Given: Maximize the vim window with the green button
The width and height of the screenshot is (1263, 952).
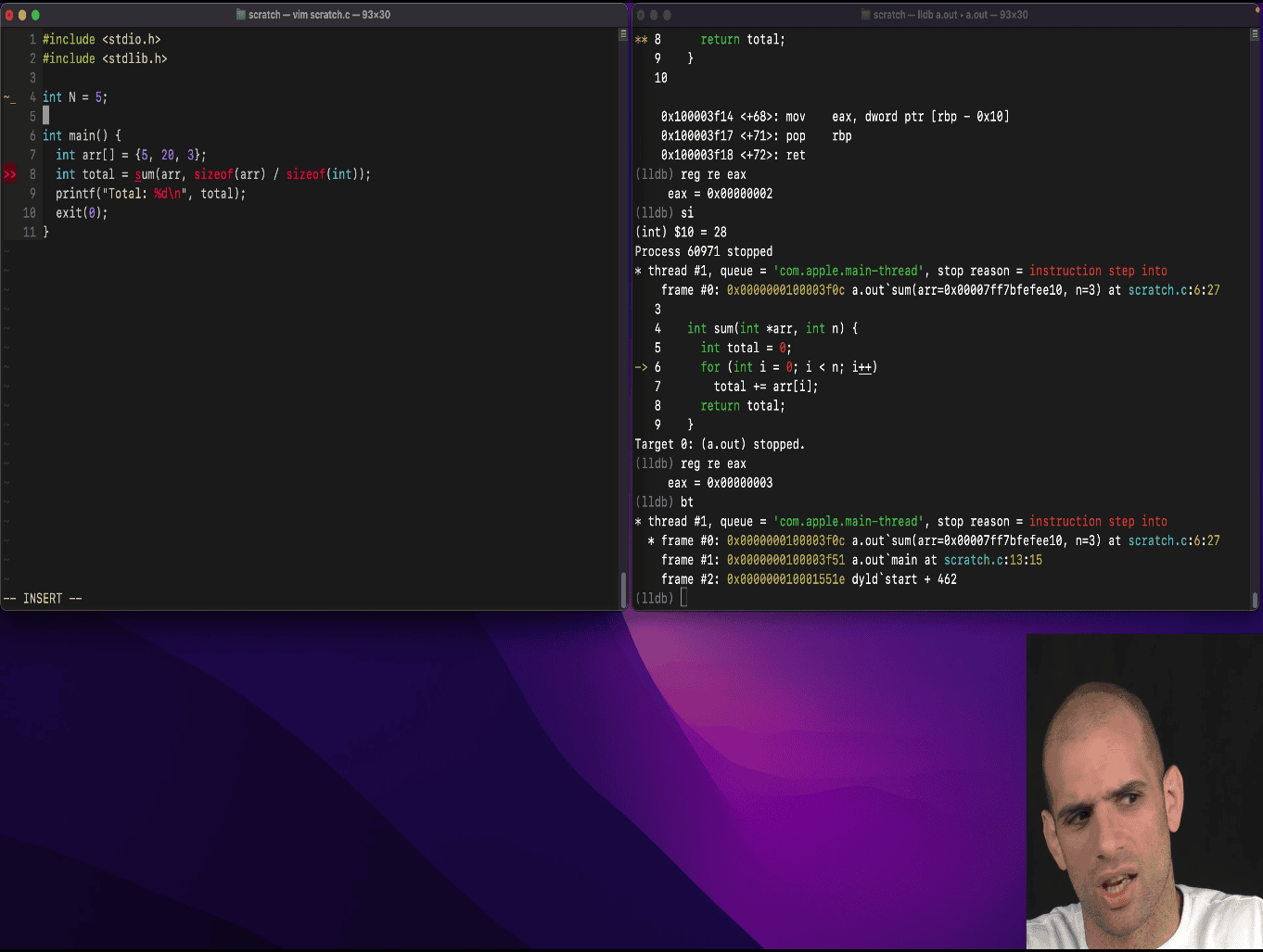Looking at the screenshot, I should pos(35,15).
